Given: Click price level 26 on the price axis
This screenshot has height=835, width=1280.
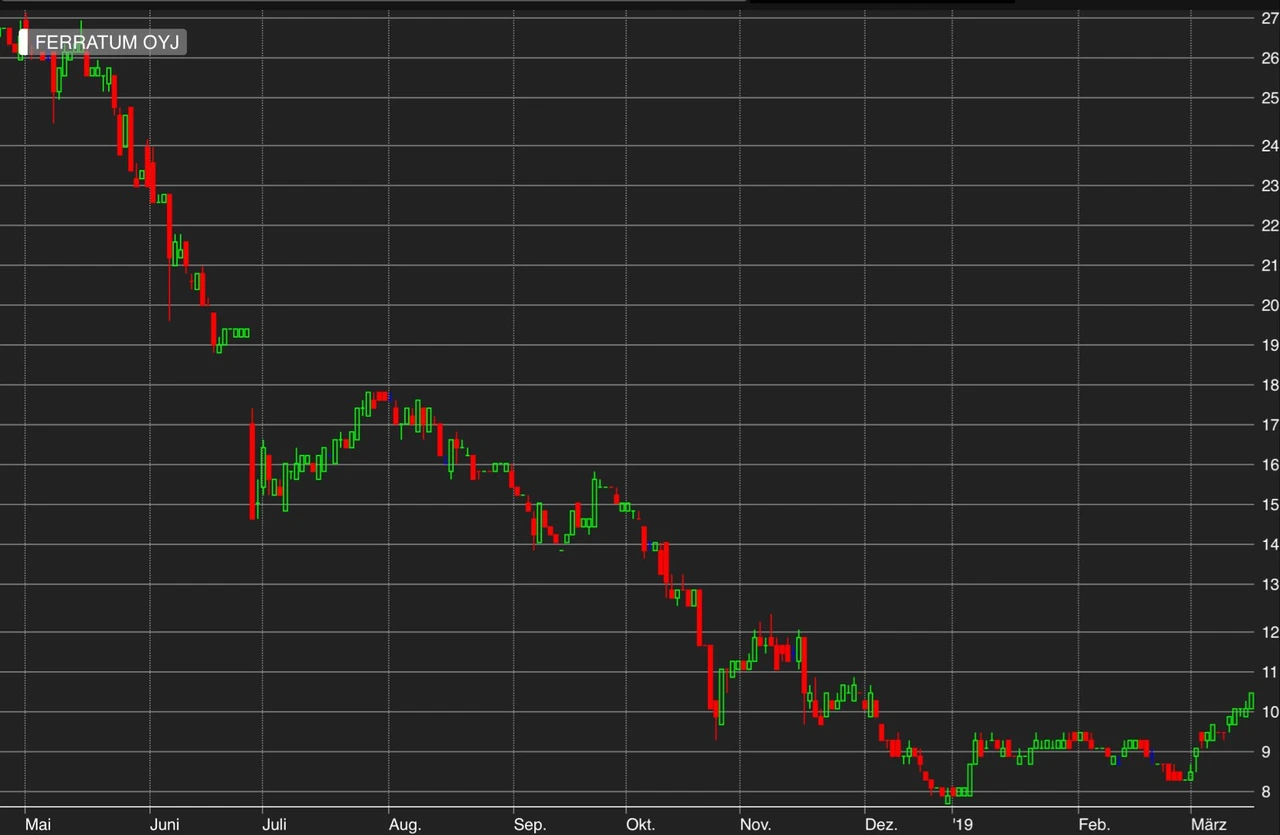Looking at the screenshot, I should [1270, 57].
